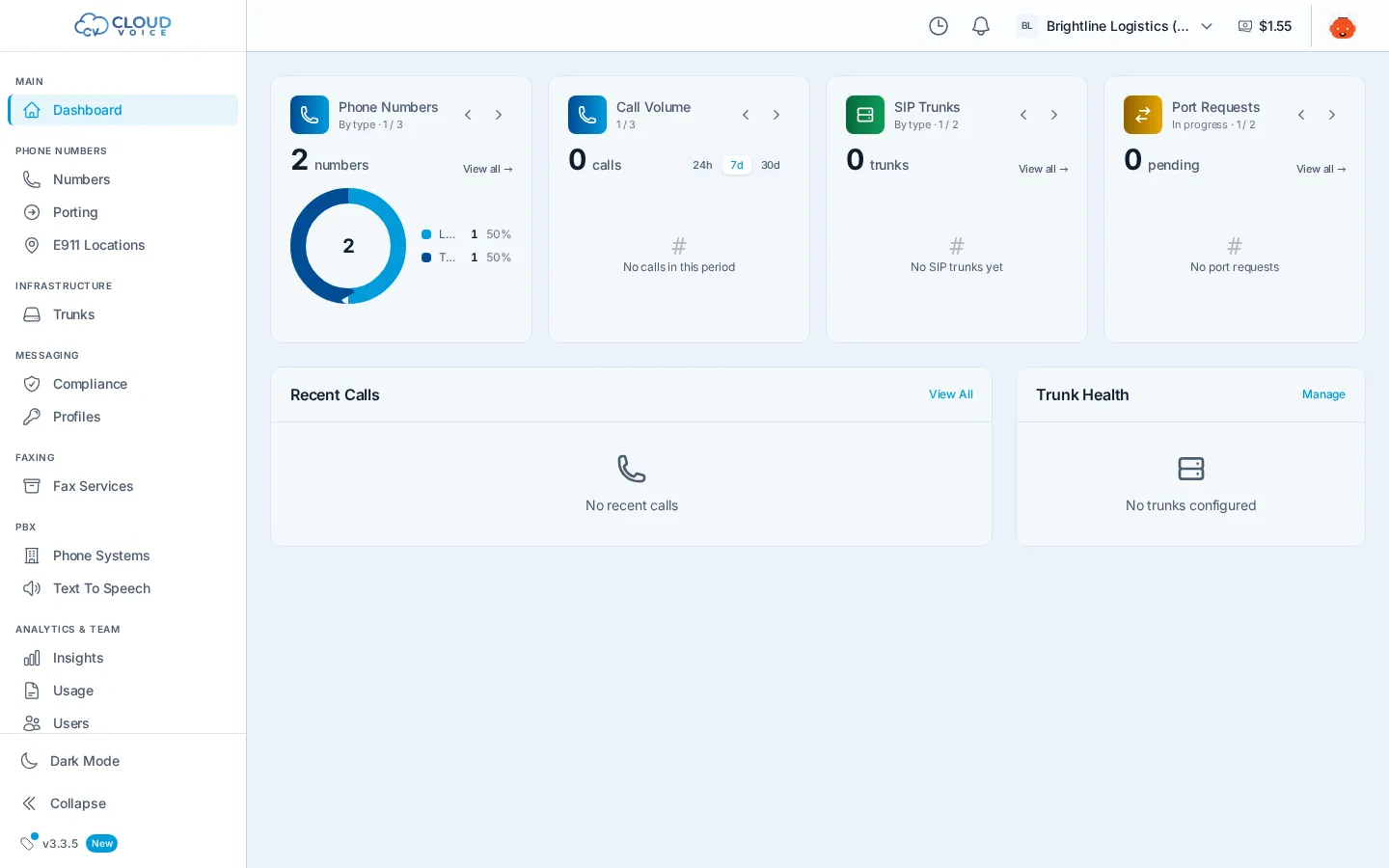Image resolution: width=1389 pixels, height=868 pixels.
Task: Go to next Call Volume slide
Action: pyautogui.click(x=776, y=115)
